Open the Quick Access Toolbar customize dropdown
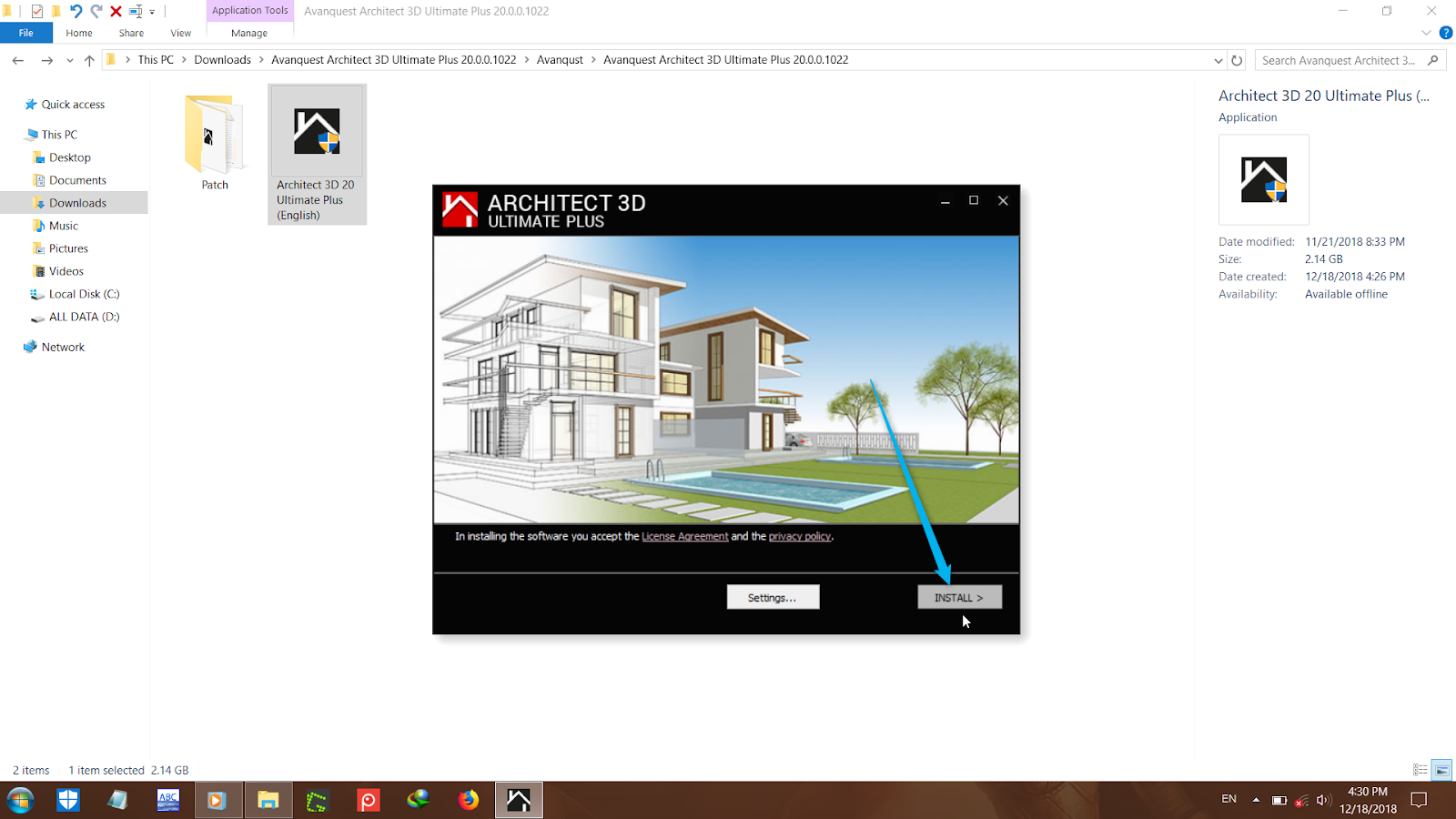 point(152,11)
